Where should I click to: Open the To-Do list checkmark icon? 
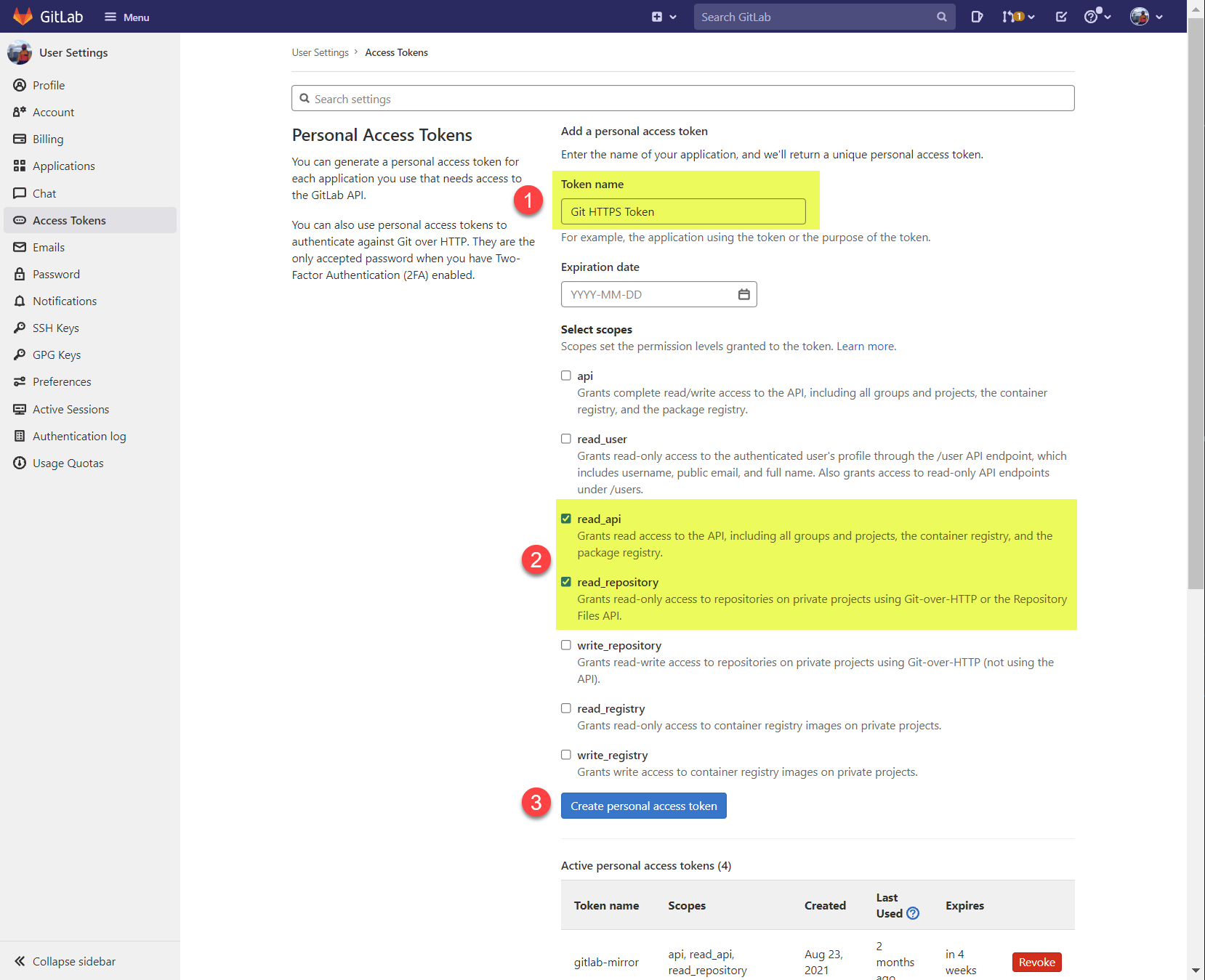pos(1061,17)
